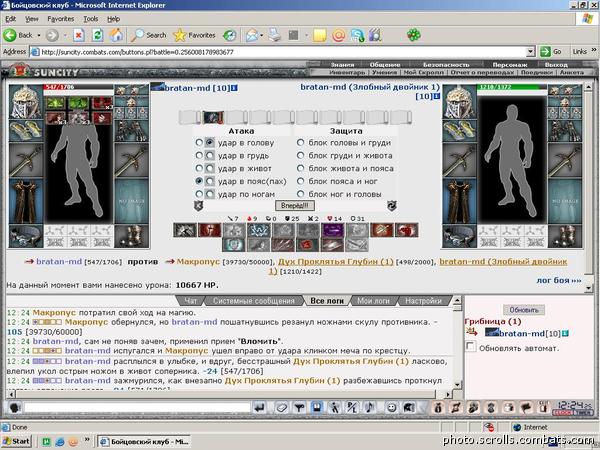Click the smiley face chat icon
Screen dimensions: 600x450
point(391,408)
